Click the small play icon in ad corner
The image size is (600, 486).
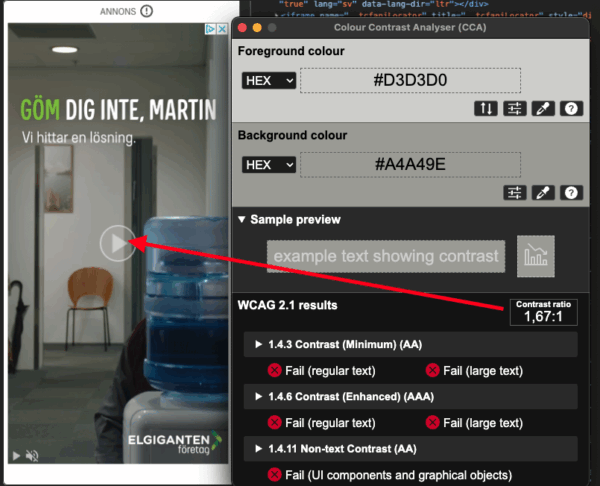pos(16,456)
